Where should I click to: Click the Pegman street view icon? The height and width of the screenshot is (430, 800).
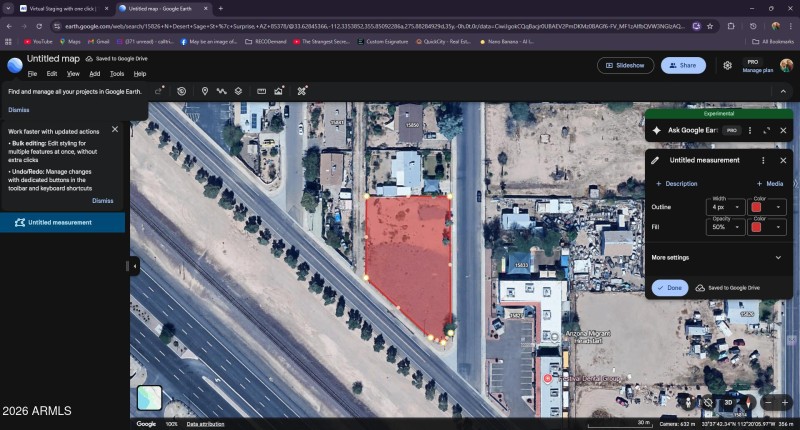[x=686, y=402]
